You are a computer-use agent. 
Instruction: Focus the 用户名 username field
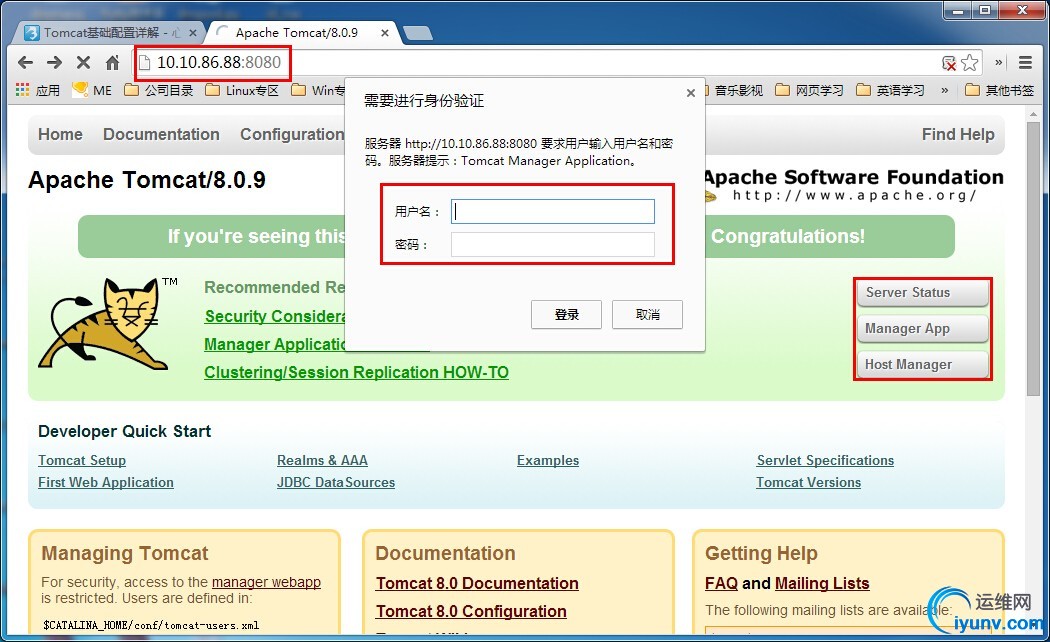click(552, 212)
